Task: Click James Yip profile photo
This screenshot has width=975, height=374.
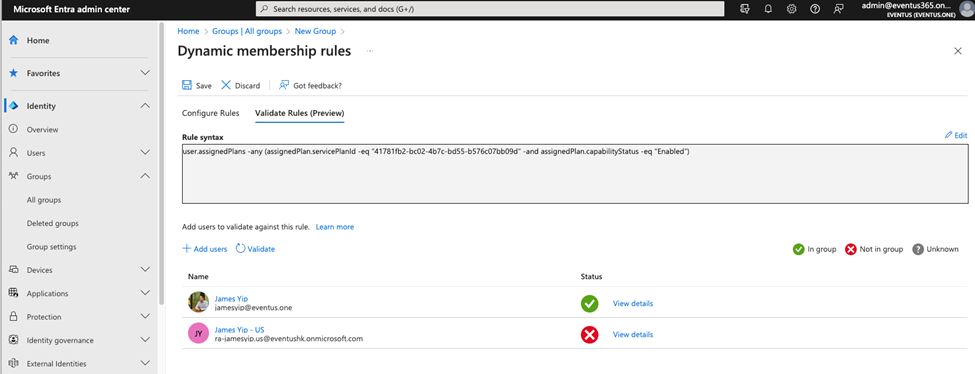Action: tap(198, 302)
